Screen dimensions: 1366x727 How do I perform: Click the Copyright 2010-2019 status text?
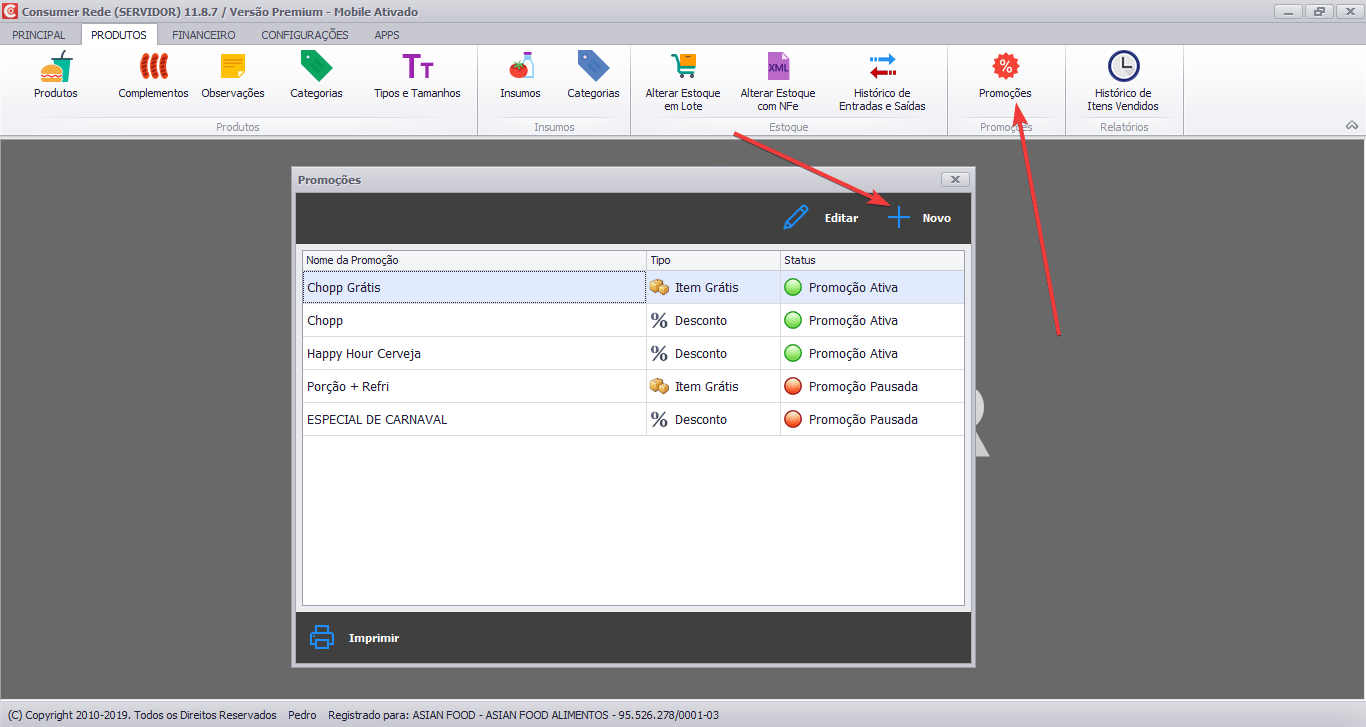coord(142,715)
